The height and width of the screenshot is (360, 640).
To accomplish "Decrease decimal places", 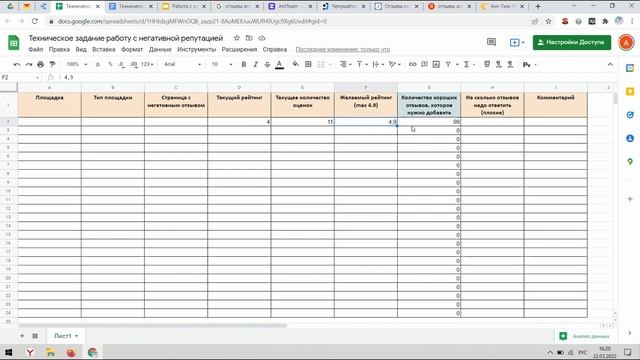I will pyautogui.click(x=122, y=64).
